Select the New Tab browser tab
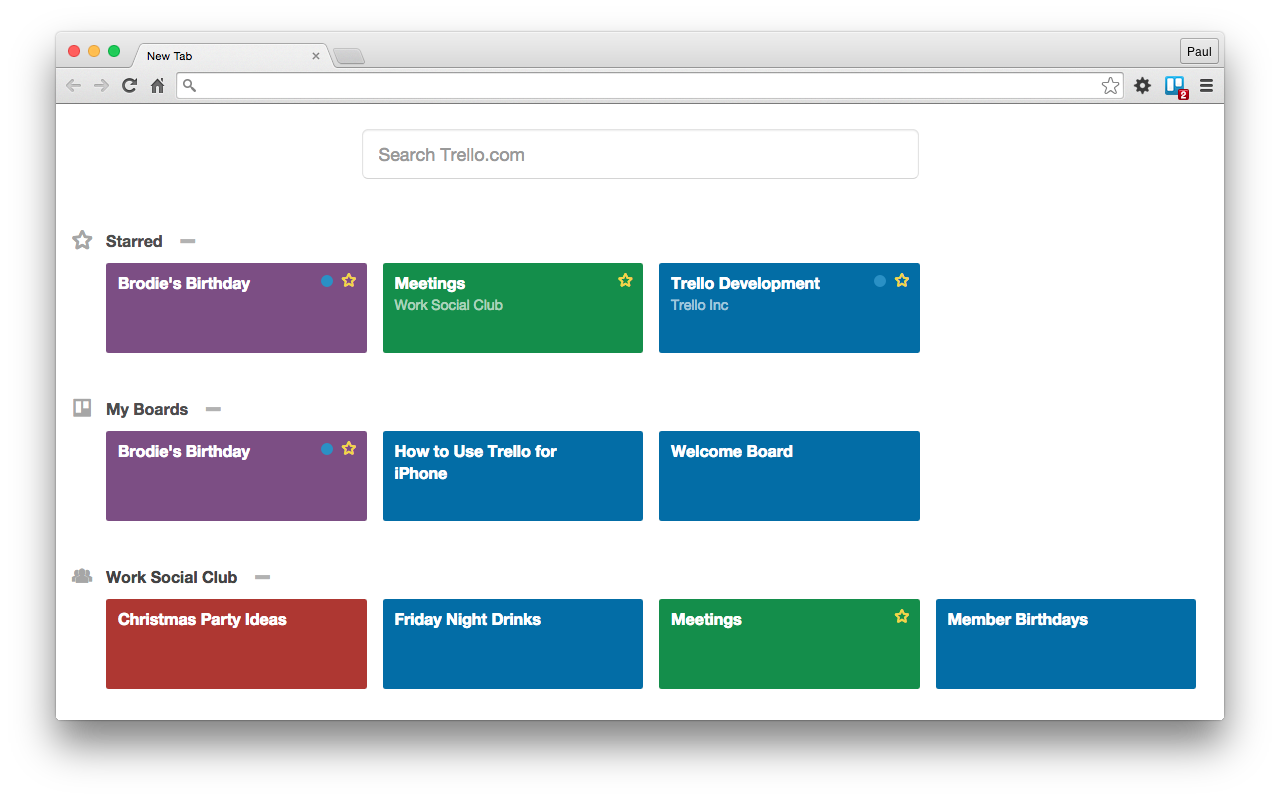 tap(232, 56)
